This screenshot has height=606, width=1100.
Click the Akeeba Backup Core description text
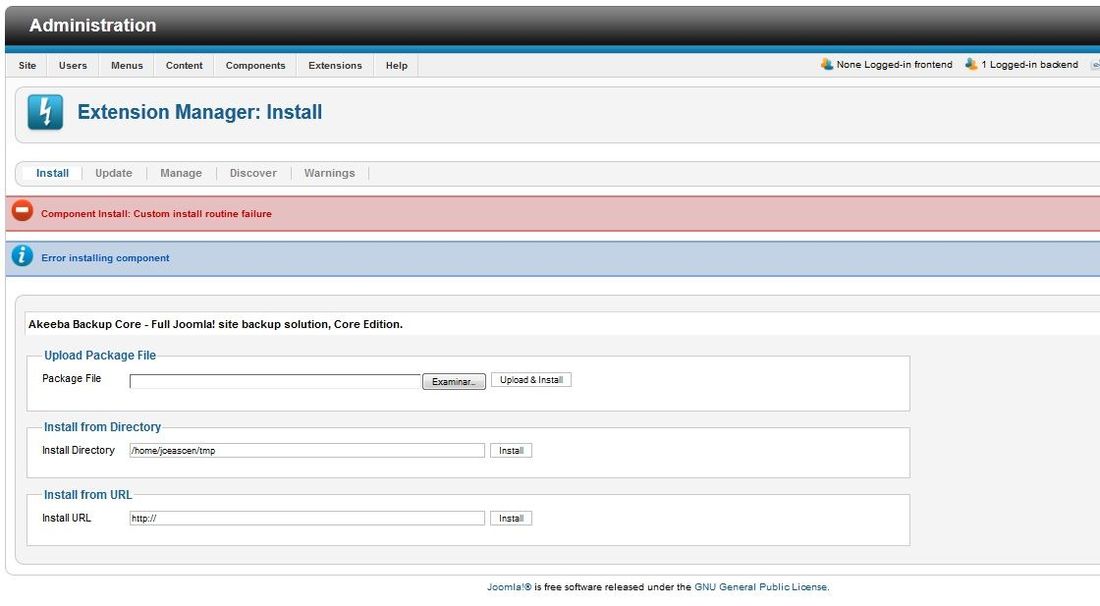pos(215,324)
